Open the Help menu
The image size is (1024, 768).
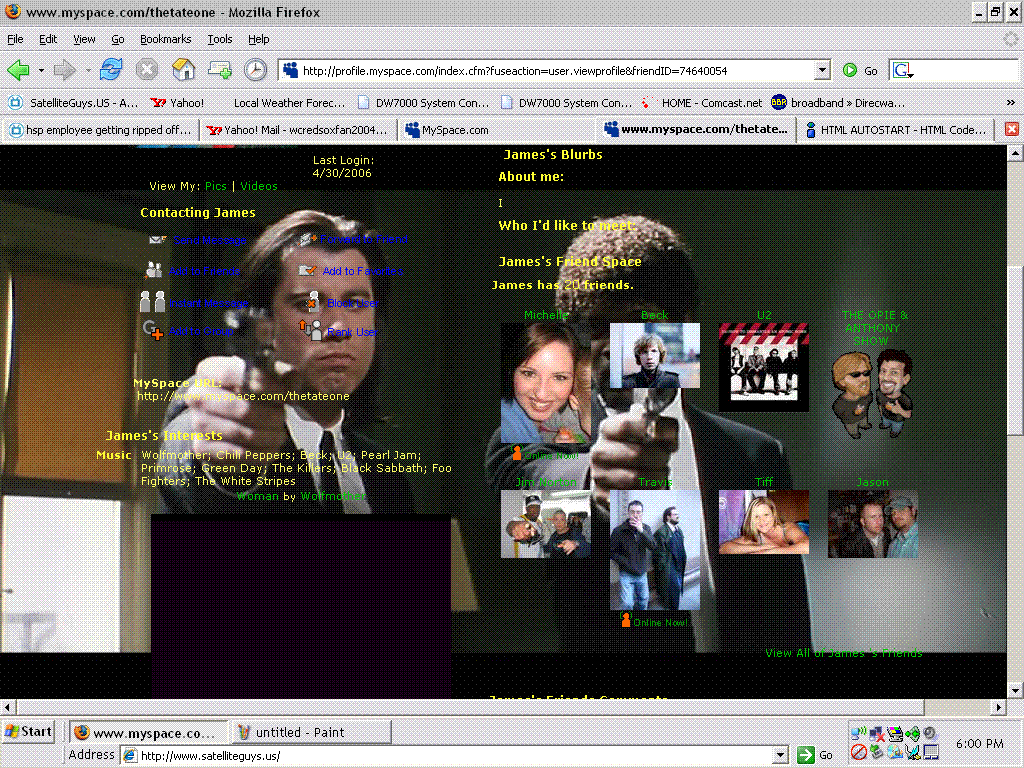point(259,39)
